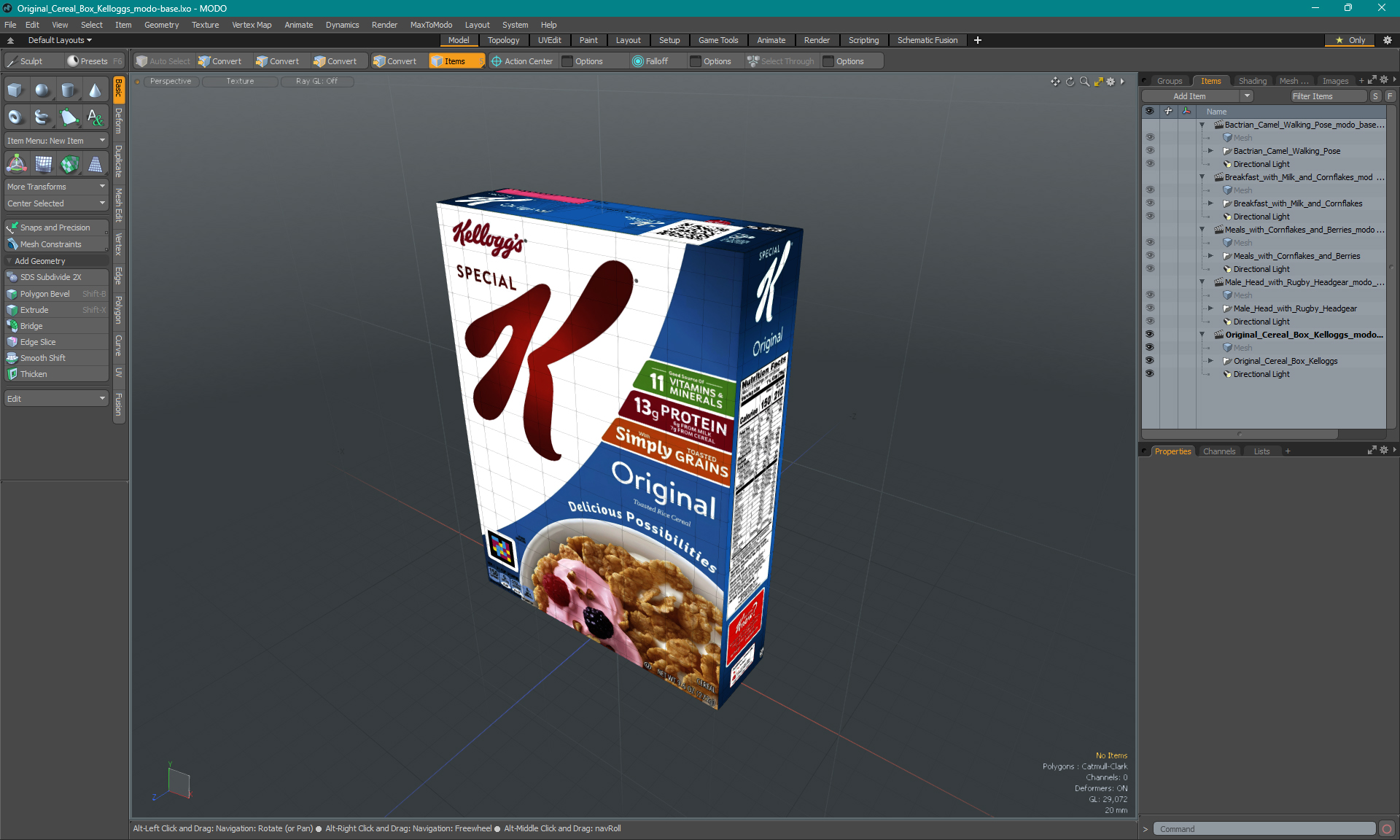Switch to Channels tab

[x=1219, y=451]
